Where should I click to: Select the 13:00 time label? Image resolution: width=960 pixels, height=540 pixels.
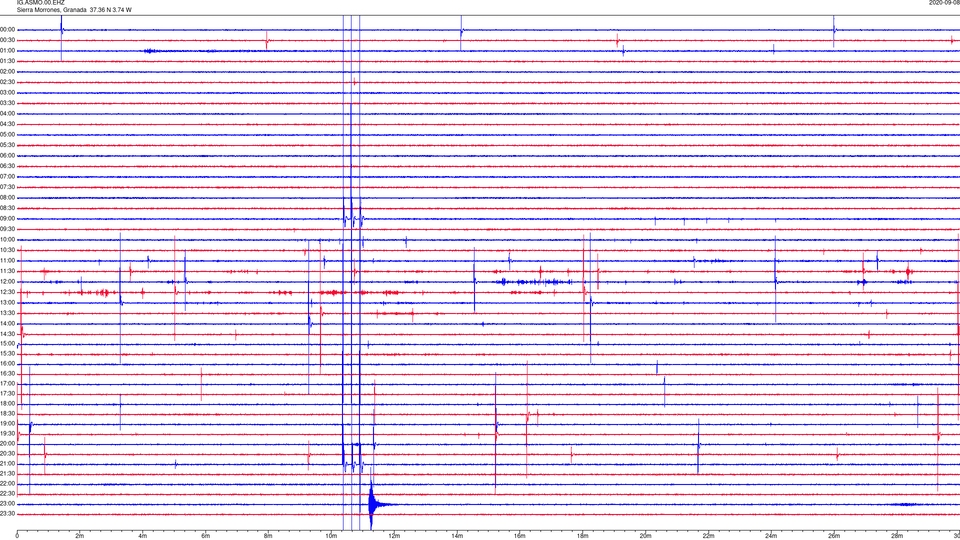8,302
